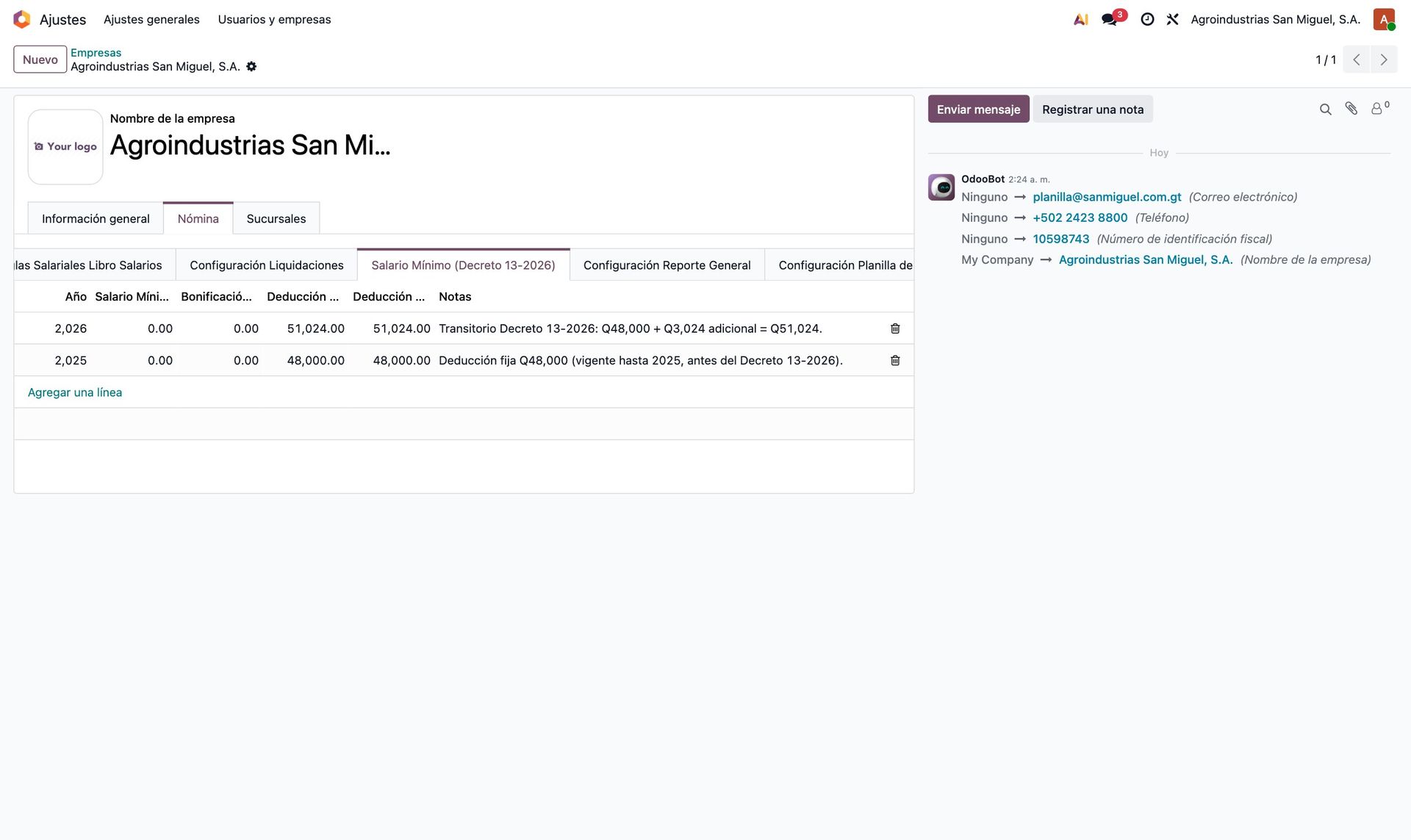The image size is (1411, 840).
Task: Click the Ajustes app title
Action: tap(62, 20)
